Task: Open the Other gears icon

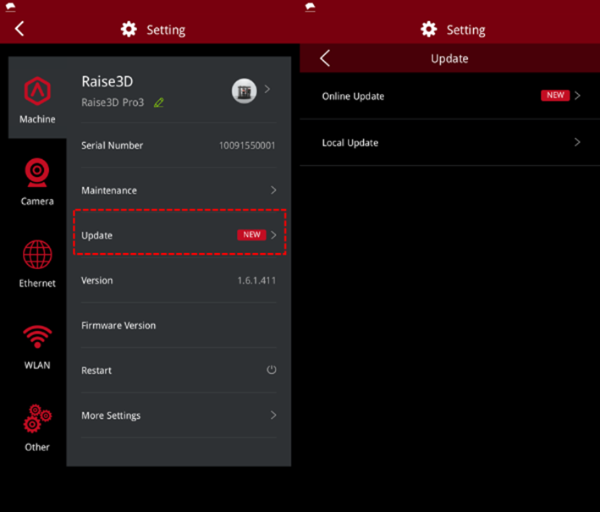Action: (x=37, y=426)
